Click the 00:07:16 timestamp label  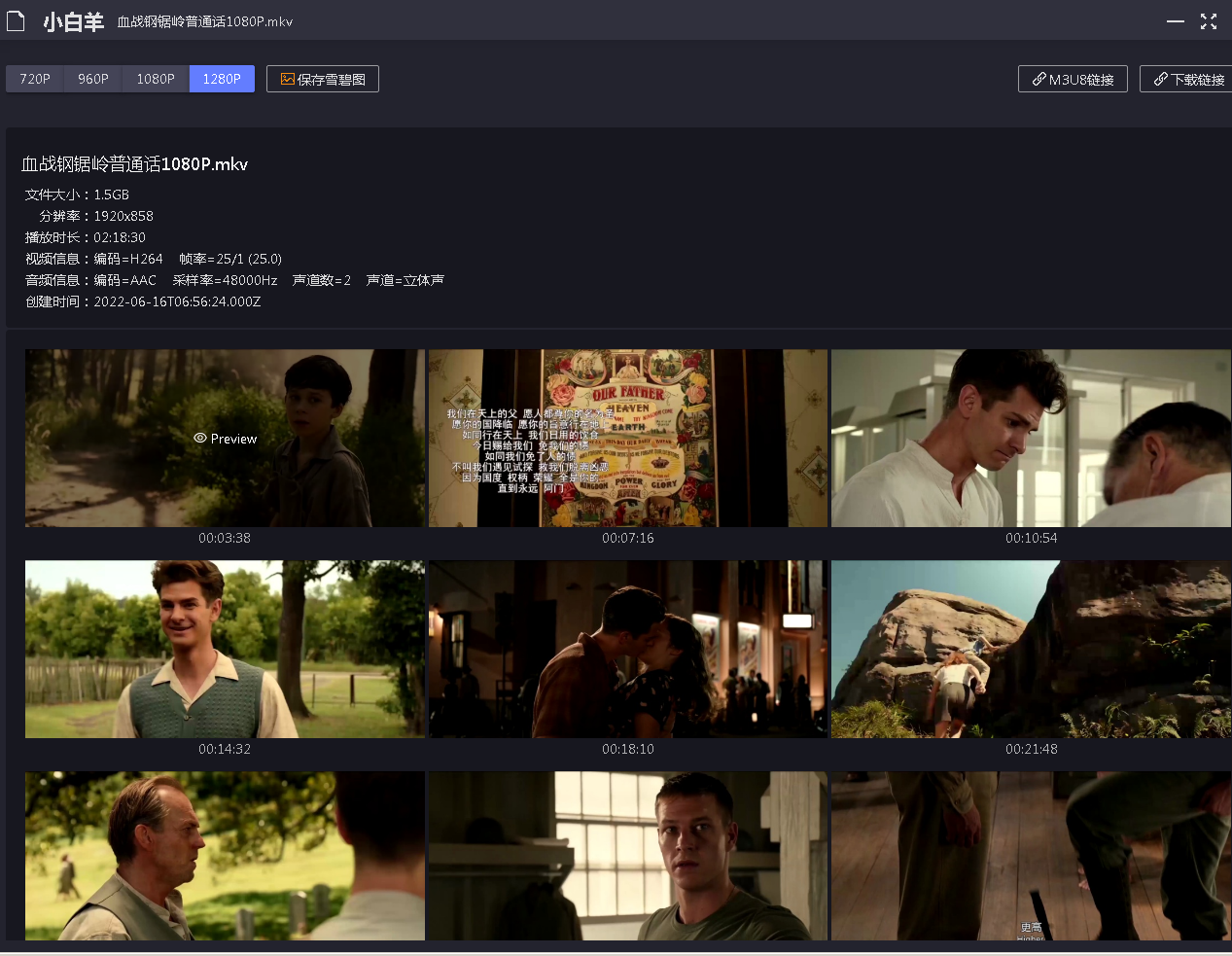tap(628, 538)
